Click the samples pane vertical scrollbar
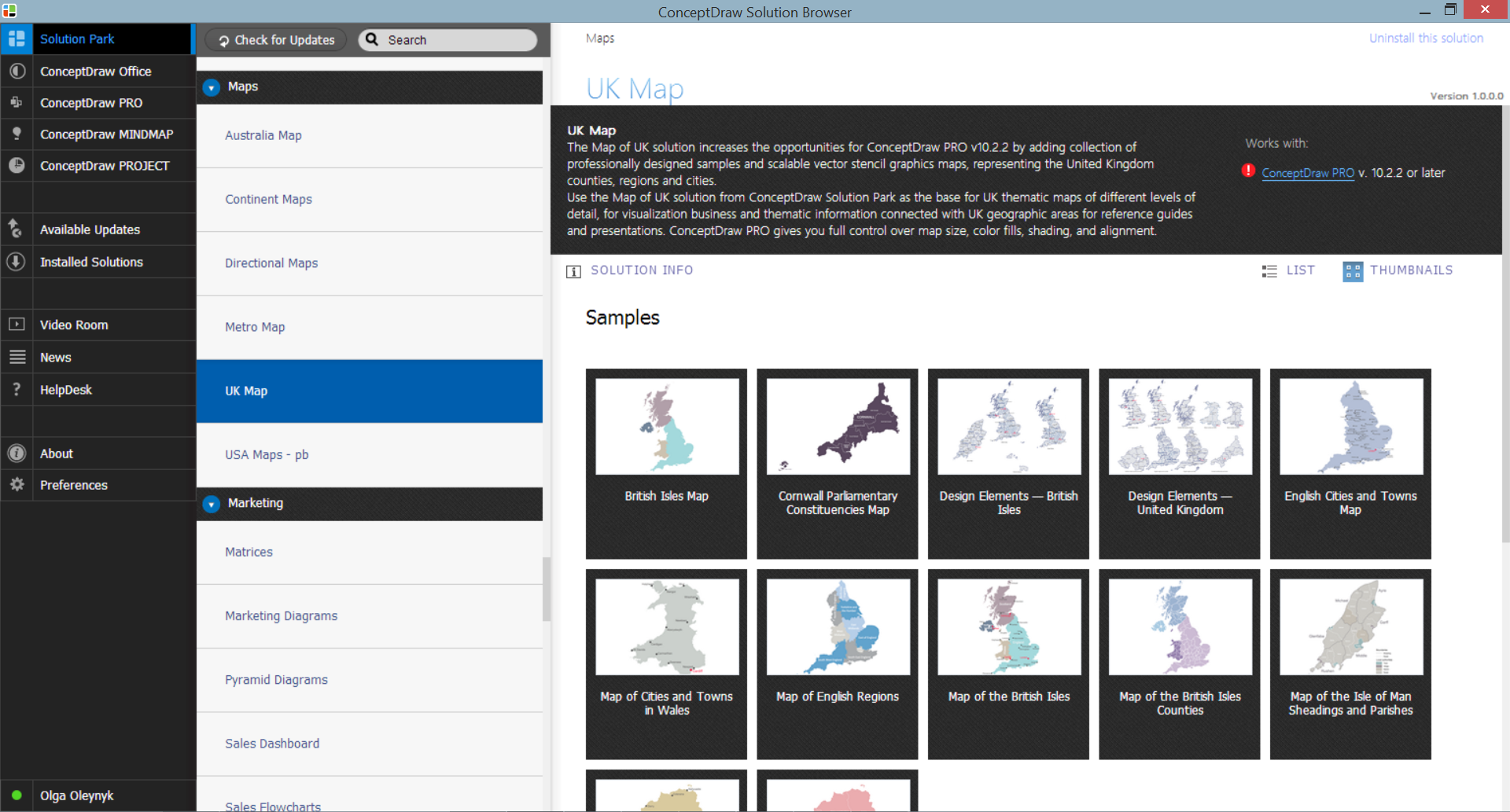Screen dimensions: 1510x812 1505,323
